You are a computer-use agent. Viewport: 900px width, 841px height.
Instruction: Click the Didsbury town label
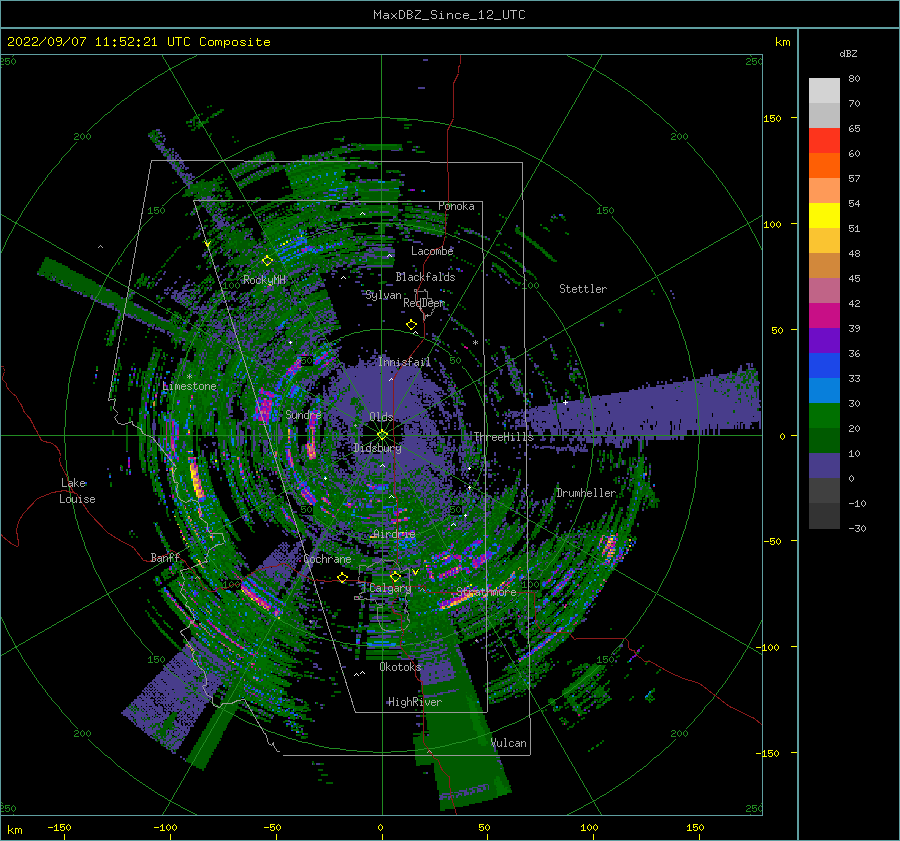[x=378, y=448]
